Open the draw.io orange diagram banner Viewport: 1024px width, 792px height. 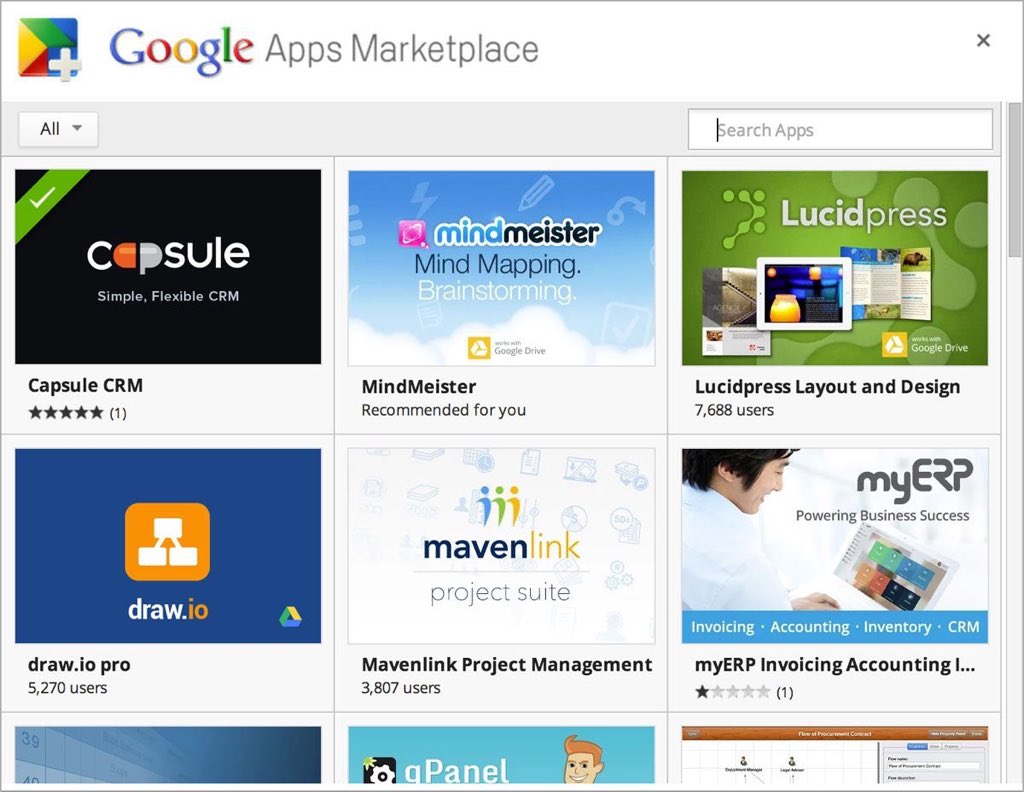point(168,545)
